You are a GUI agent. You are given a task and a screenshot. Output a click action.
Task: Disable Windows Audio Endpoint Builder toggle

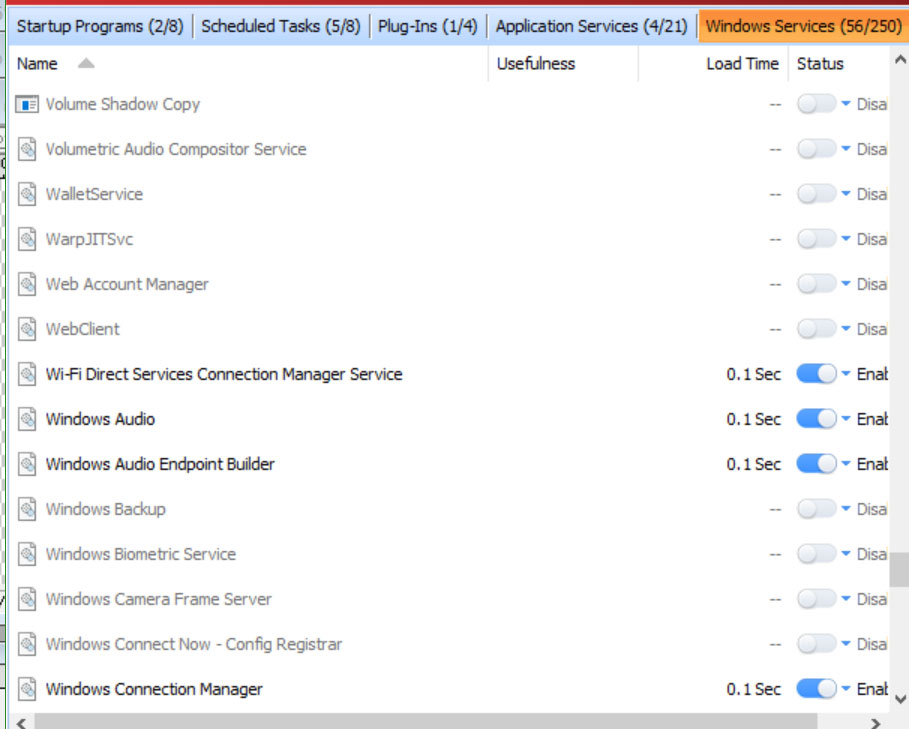[x=816, y=464]
